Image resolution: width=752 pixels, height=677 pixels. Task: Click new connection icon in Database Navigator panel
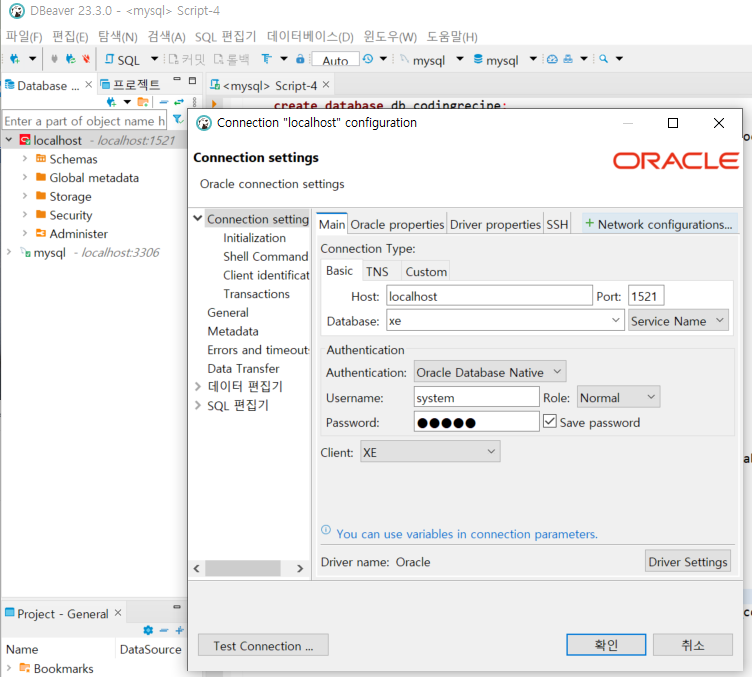[x=112, y=102]
